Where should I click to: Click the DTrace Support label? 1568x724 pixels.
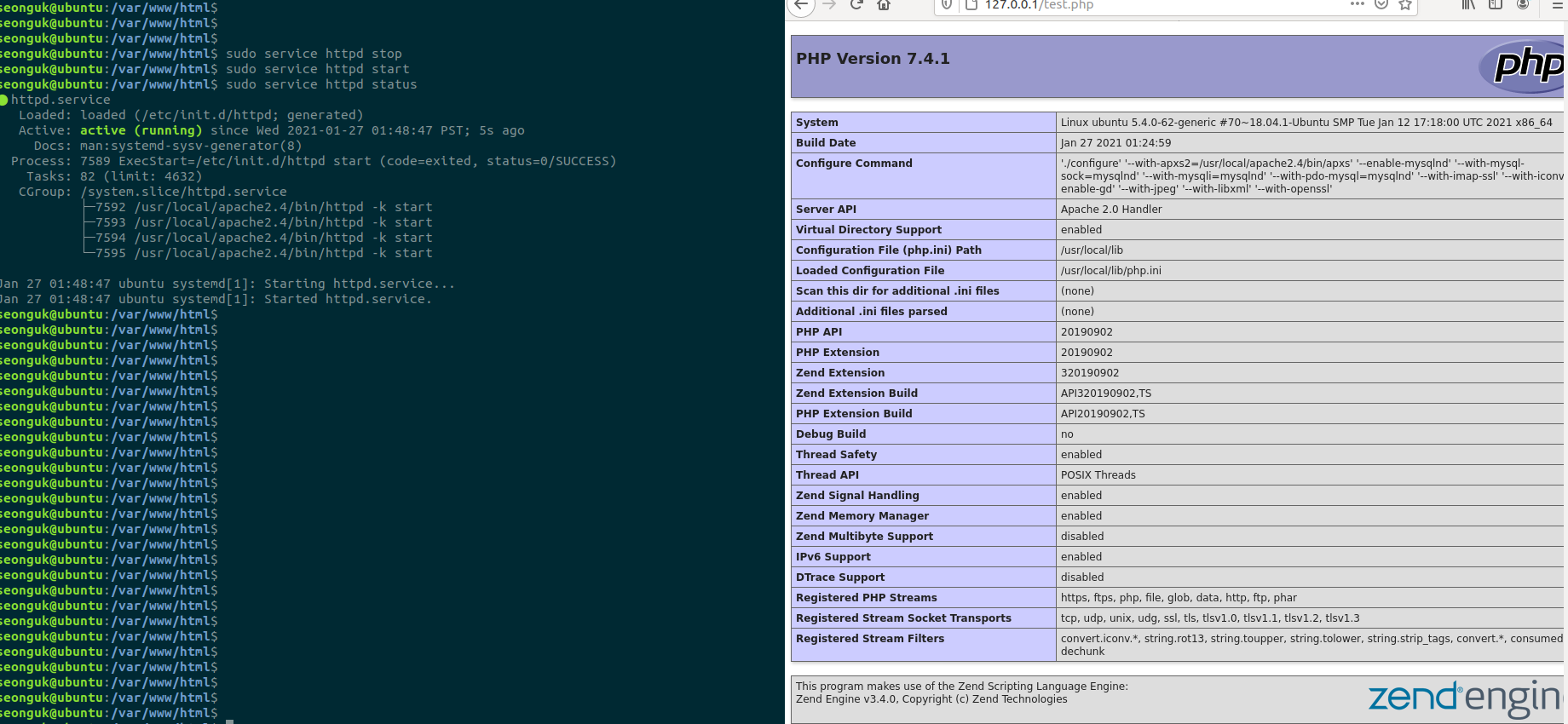pos(840,577)
